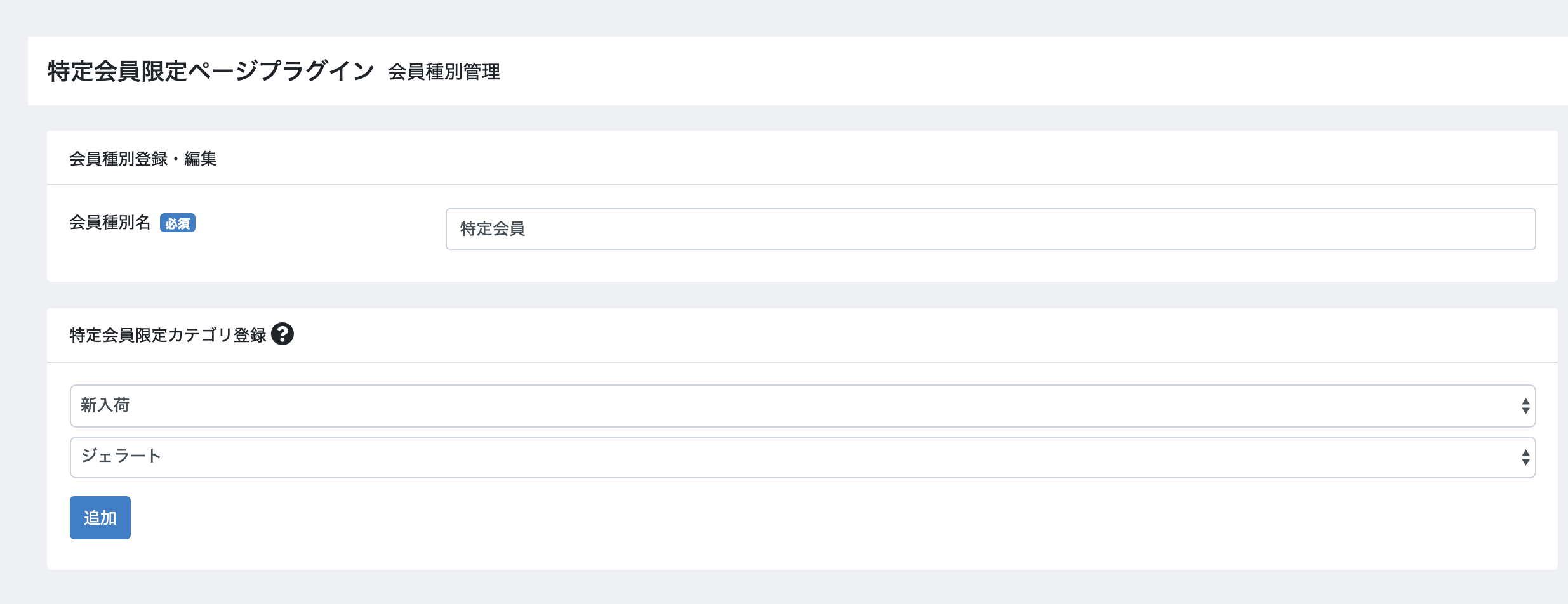Click the 会員種別名 field label

110,223
